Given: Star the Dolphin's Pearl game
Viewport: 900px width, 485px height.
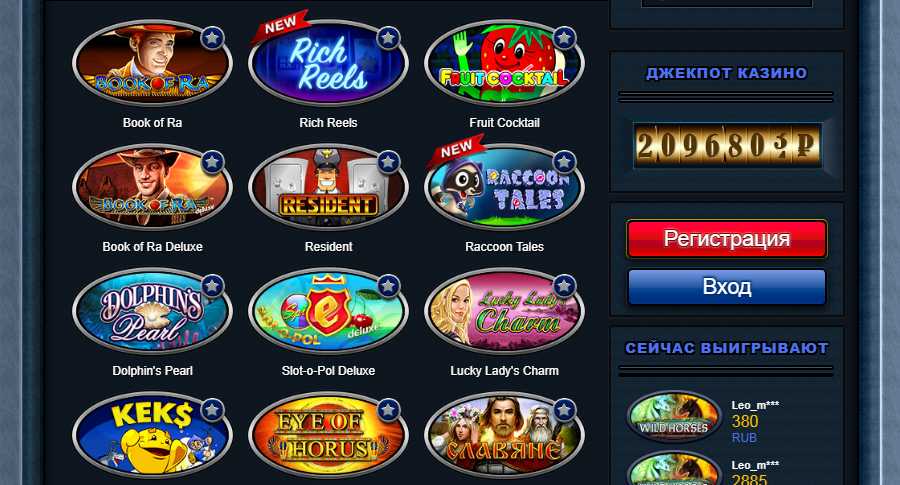Looking at the screenshot, I should [212, 286].
